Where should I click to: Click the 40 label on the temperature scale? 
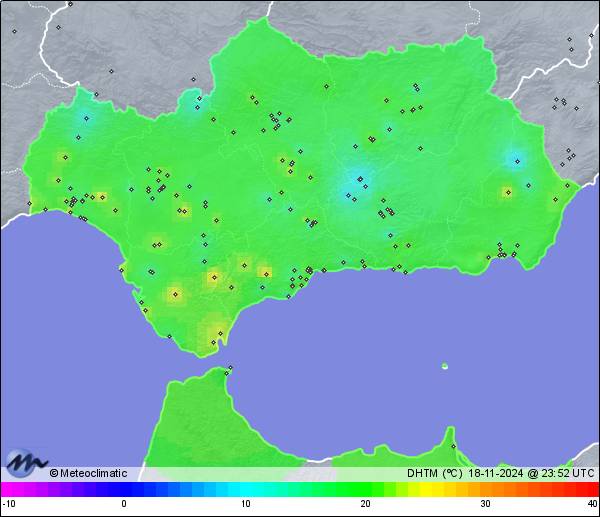click(x=593, y=504)
